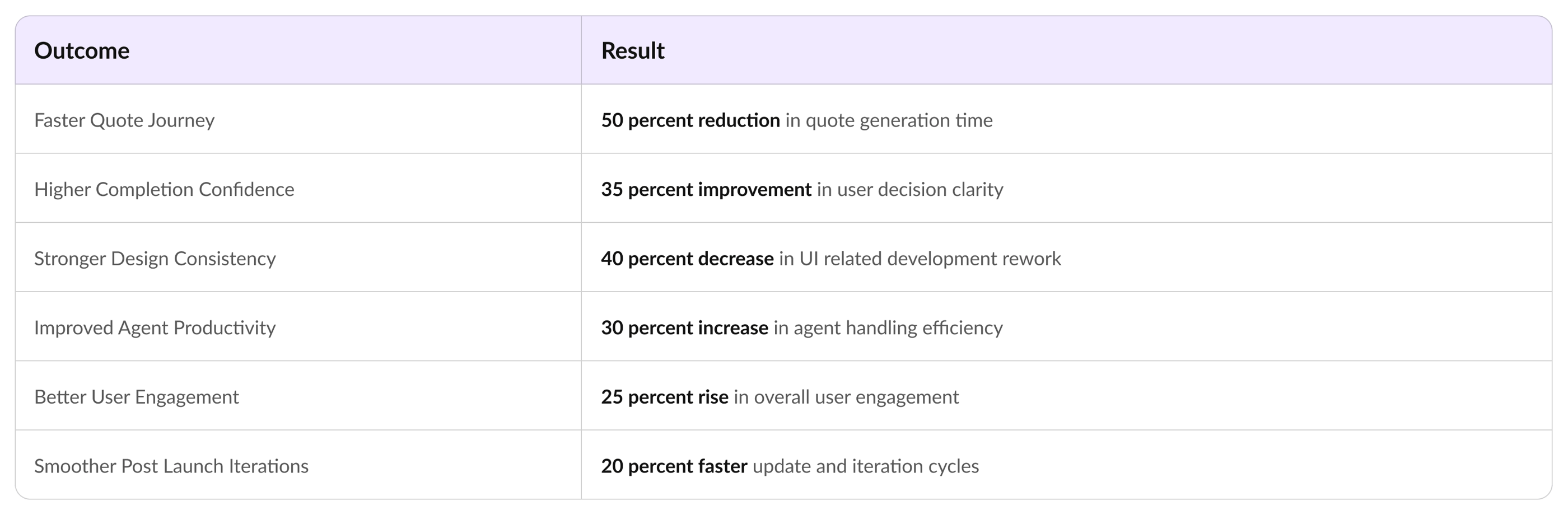Click the Outcome column header
Image resolution: width=1568 pixels, height=515 pixels.
pos(82,50)
